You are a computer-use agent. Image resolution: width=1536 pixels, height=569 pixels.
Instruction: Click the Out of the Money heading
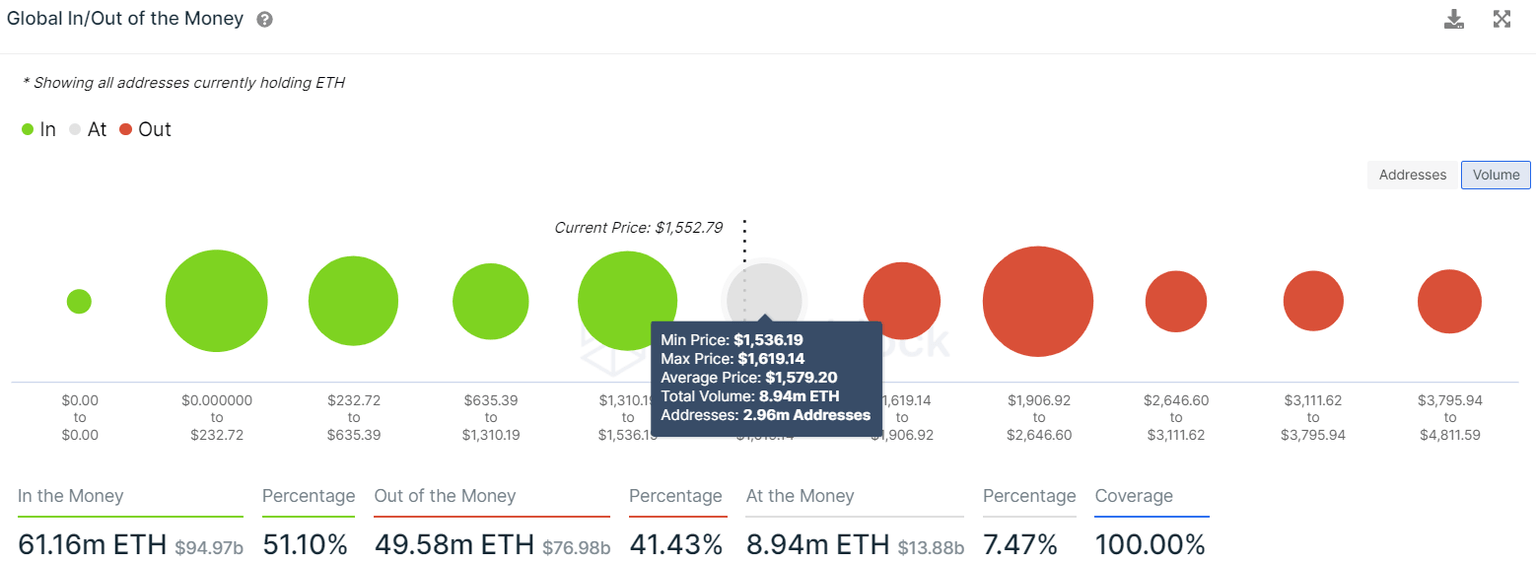click(x=445, y=496)
